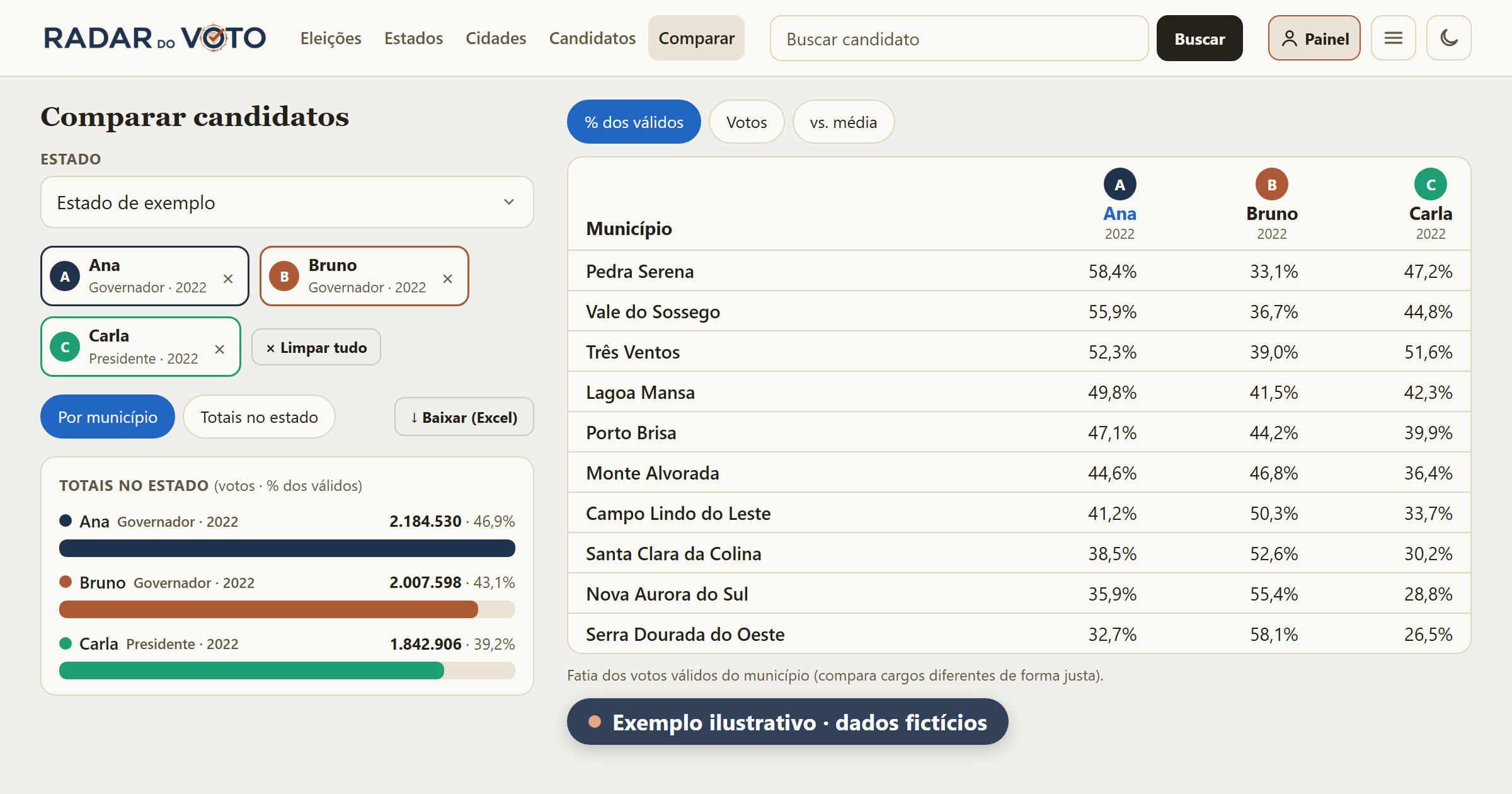The height and width of the screenshot is (794, 1512).
Task: Click the A avatar in Ana chip
Action: [65, 277]
